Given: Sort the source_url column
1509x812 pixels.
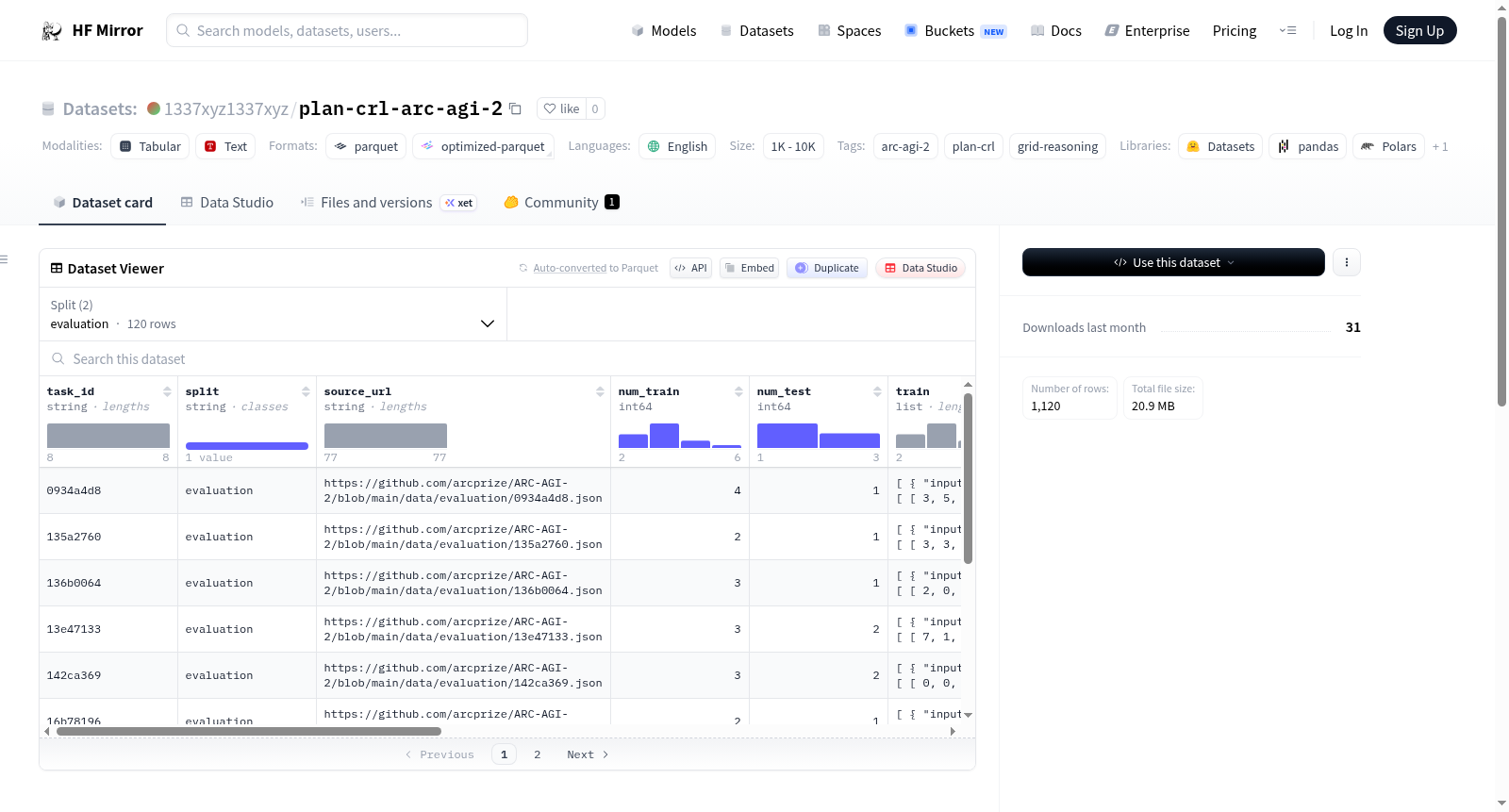Looking at the screenshot, I should coord(600,391).
